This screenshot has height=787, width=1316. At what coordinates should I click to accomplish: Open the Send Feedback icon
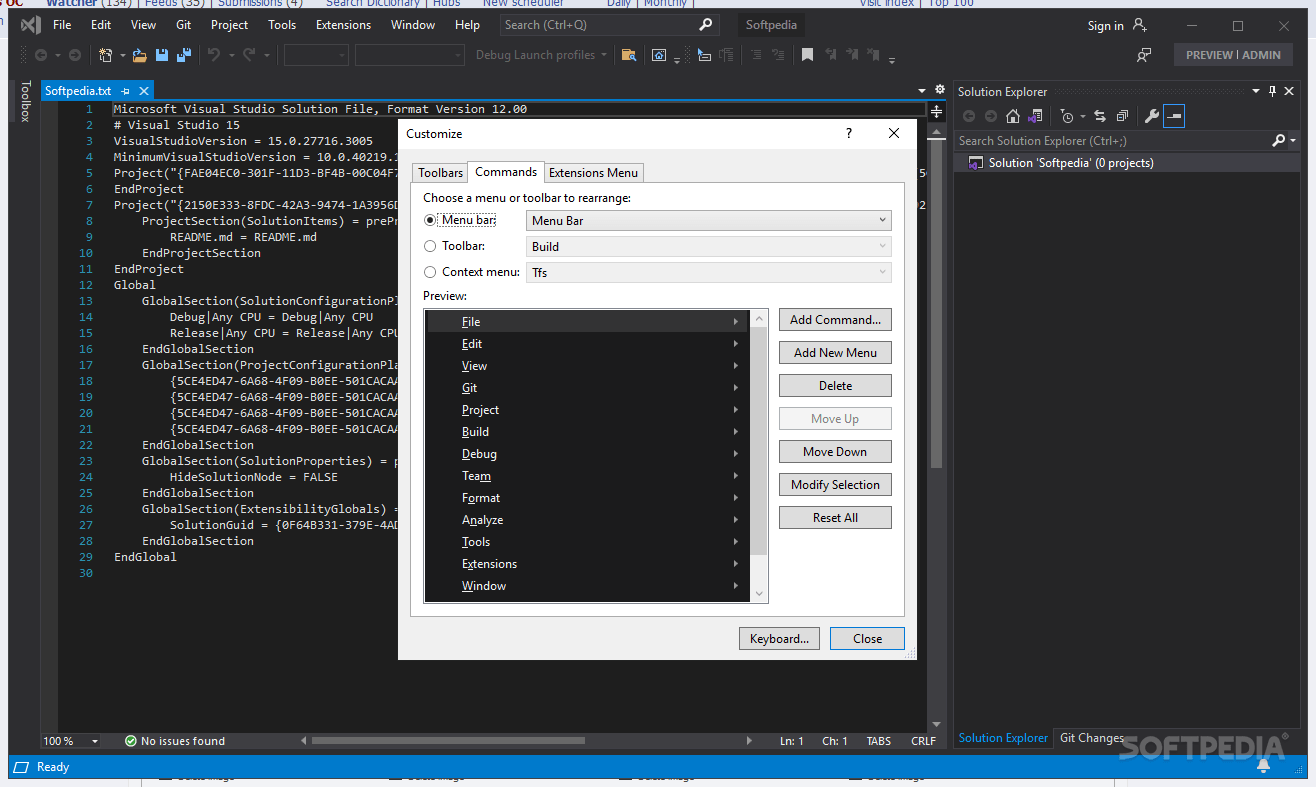tap(1144, 55)
